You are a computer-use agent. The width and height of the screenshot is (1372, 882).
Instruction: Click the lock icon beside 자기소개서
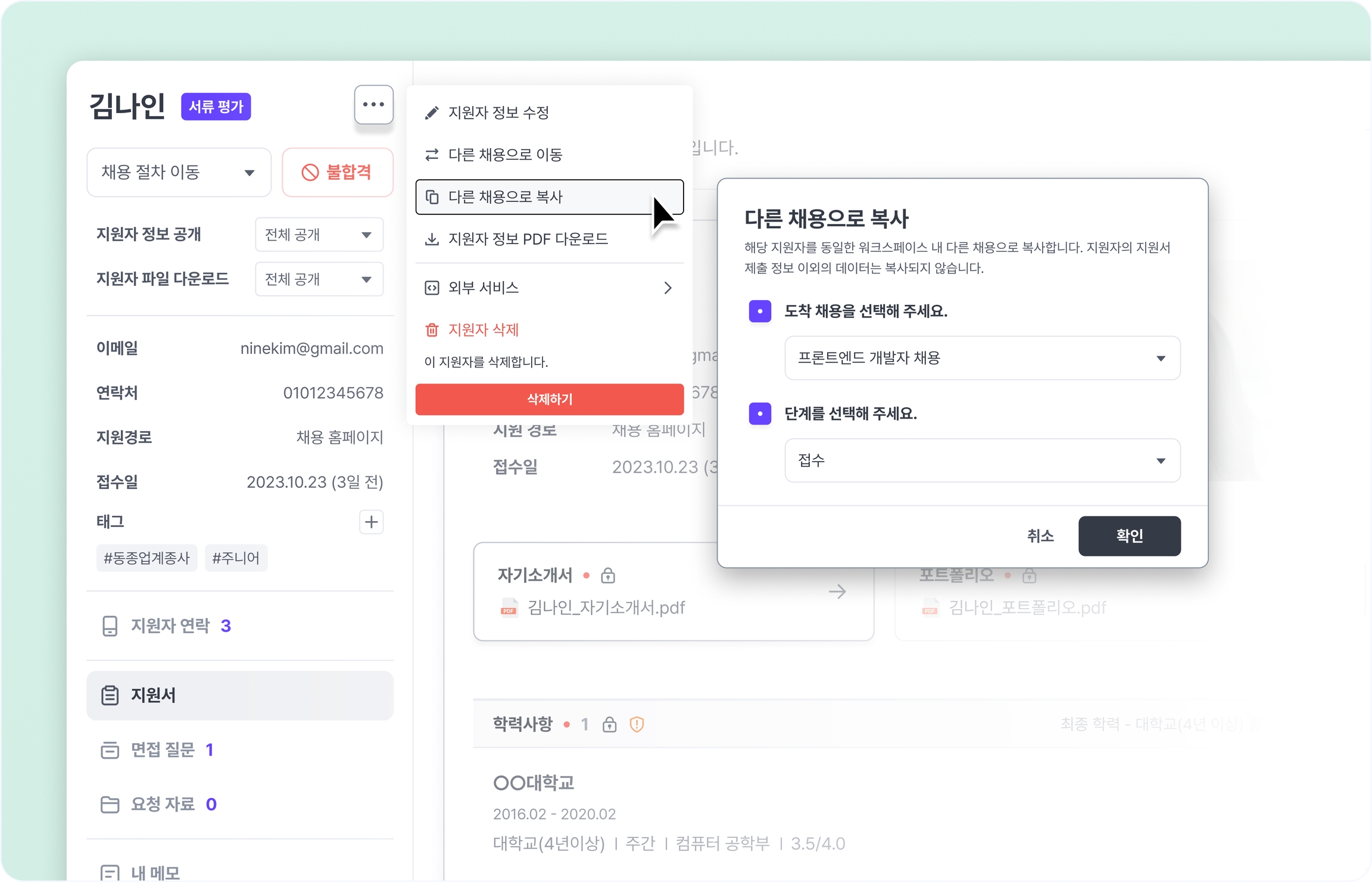607,575
